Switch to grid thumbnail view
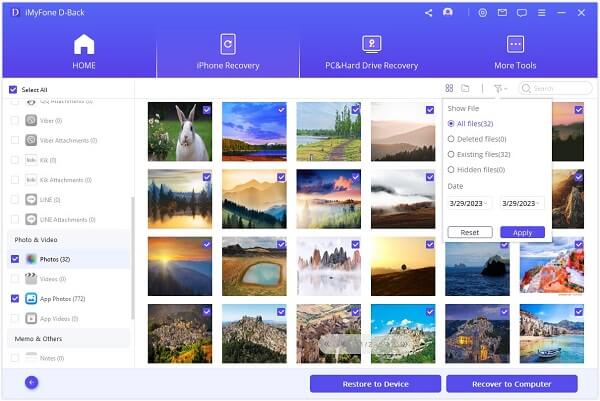 click(450, 88)
